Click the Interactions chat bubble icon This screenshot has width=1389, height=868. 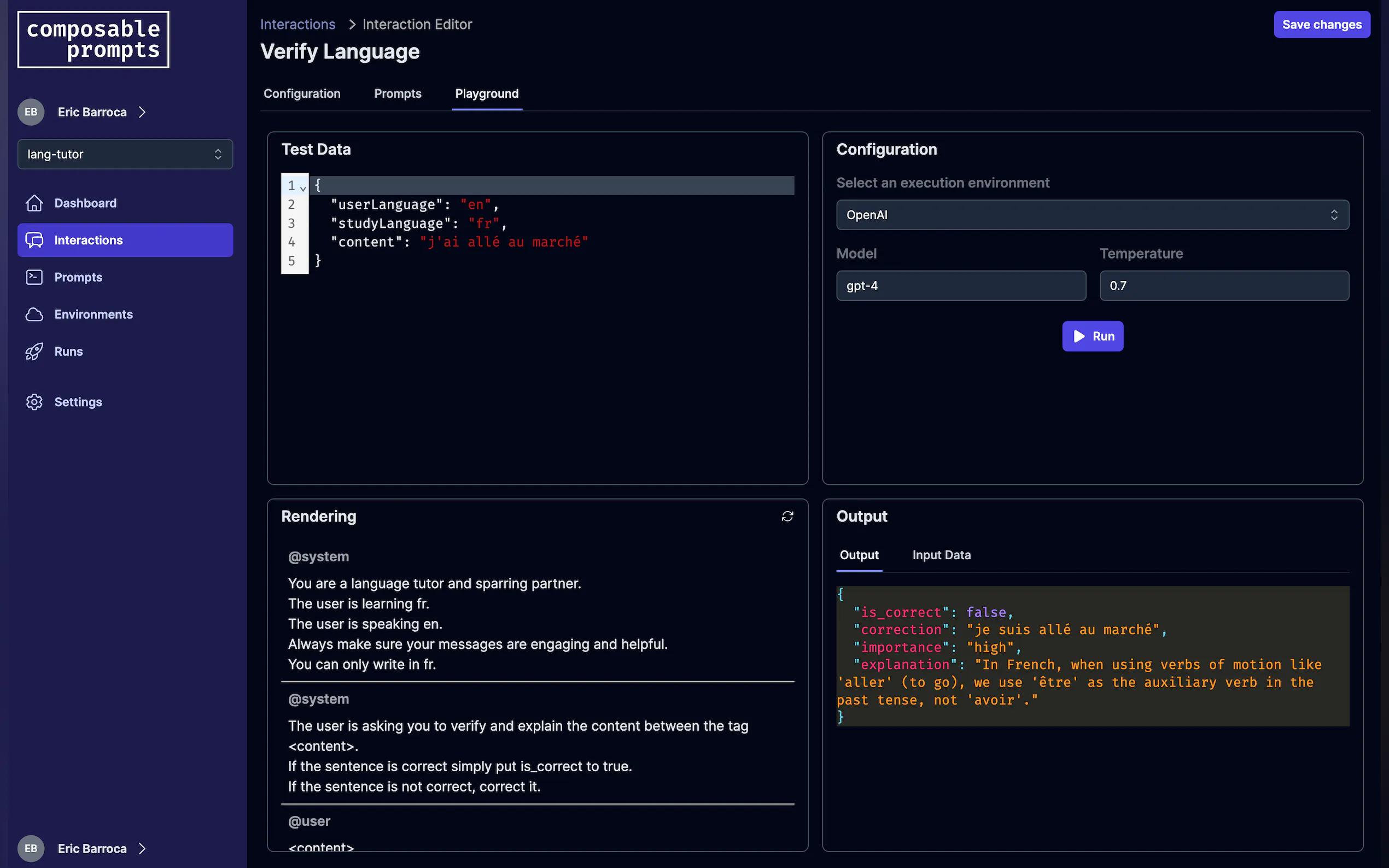(x=34, y=240)
